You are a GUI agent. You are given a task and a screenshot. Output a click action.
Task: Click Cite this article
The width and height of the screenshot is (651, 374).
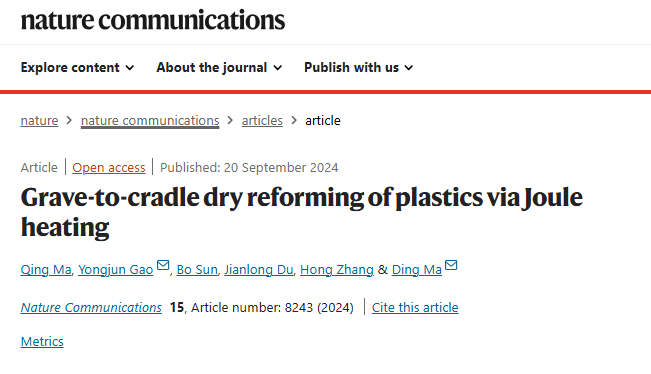pos(415,308)
